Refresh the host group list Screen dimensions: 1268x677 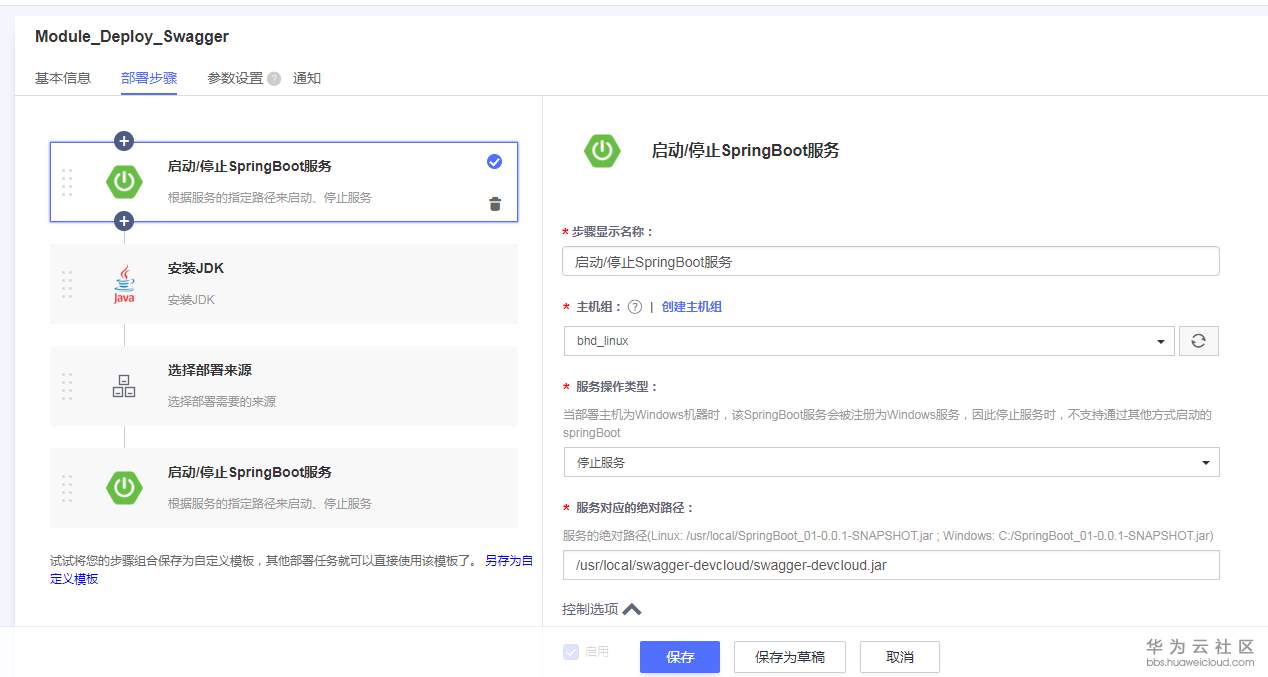[x=1199, y=340]
